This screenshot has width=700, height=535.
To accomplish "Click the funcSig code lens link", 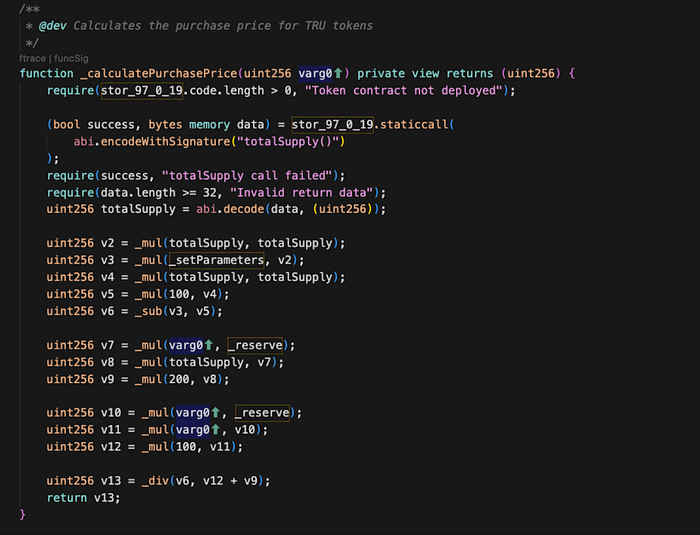I will pyautogui.click(x=70, y=59).
